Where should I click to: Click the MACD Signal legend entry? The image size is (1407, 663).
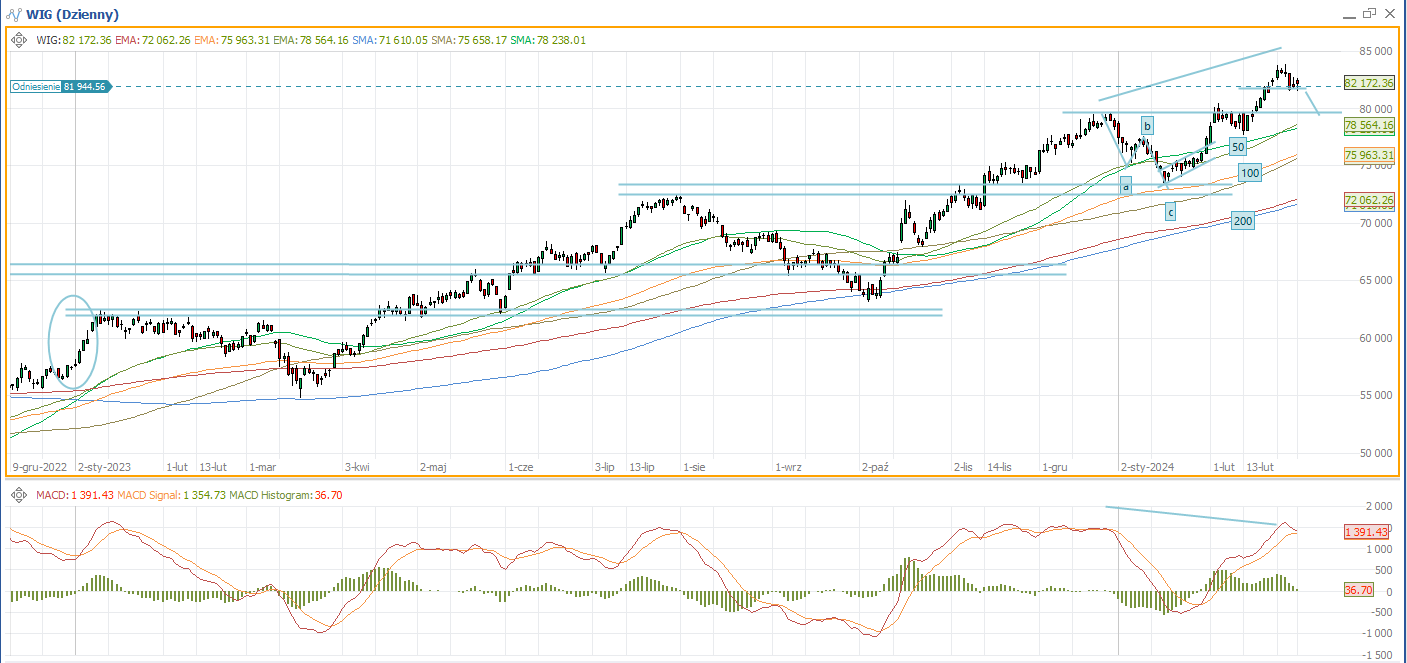coord(147,495)
